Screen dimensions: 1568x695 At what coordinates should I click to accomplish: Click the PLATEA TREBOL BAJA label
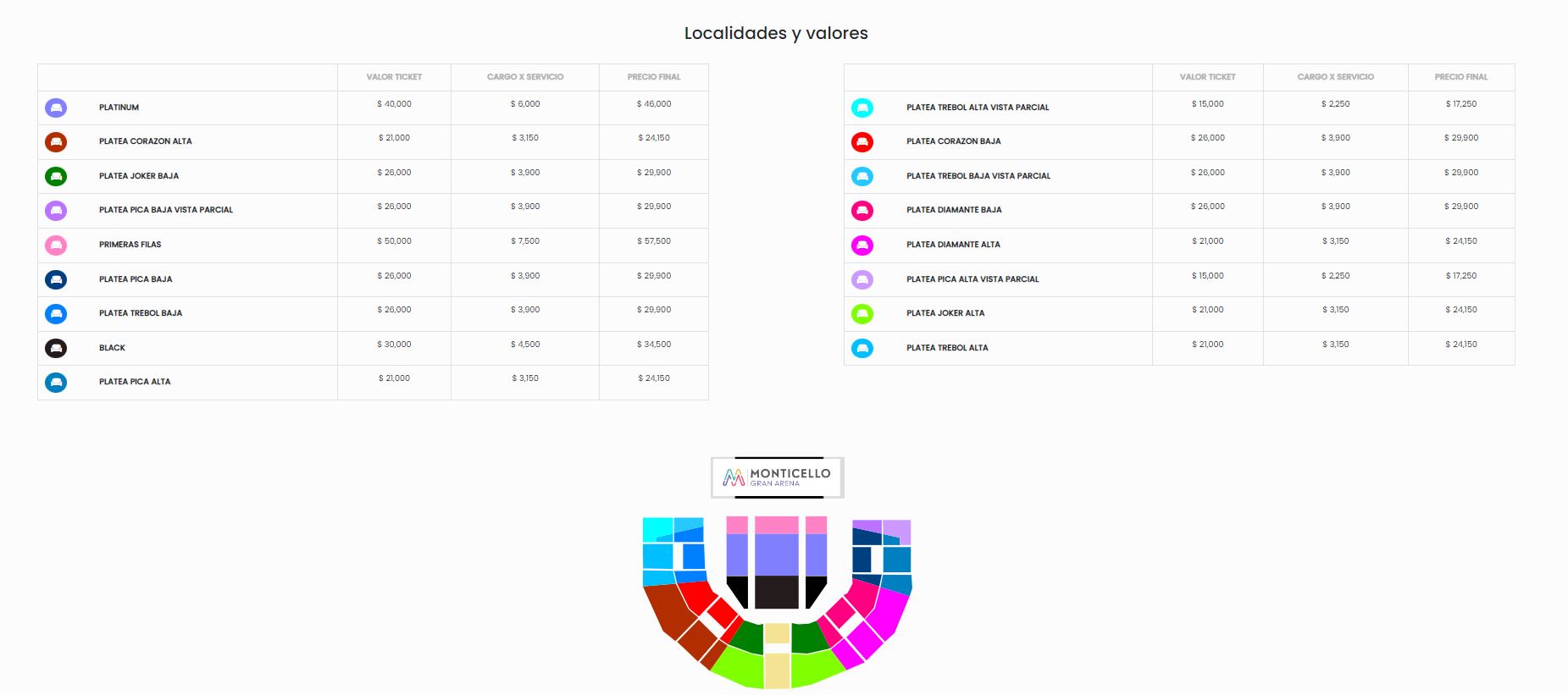141,313
